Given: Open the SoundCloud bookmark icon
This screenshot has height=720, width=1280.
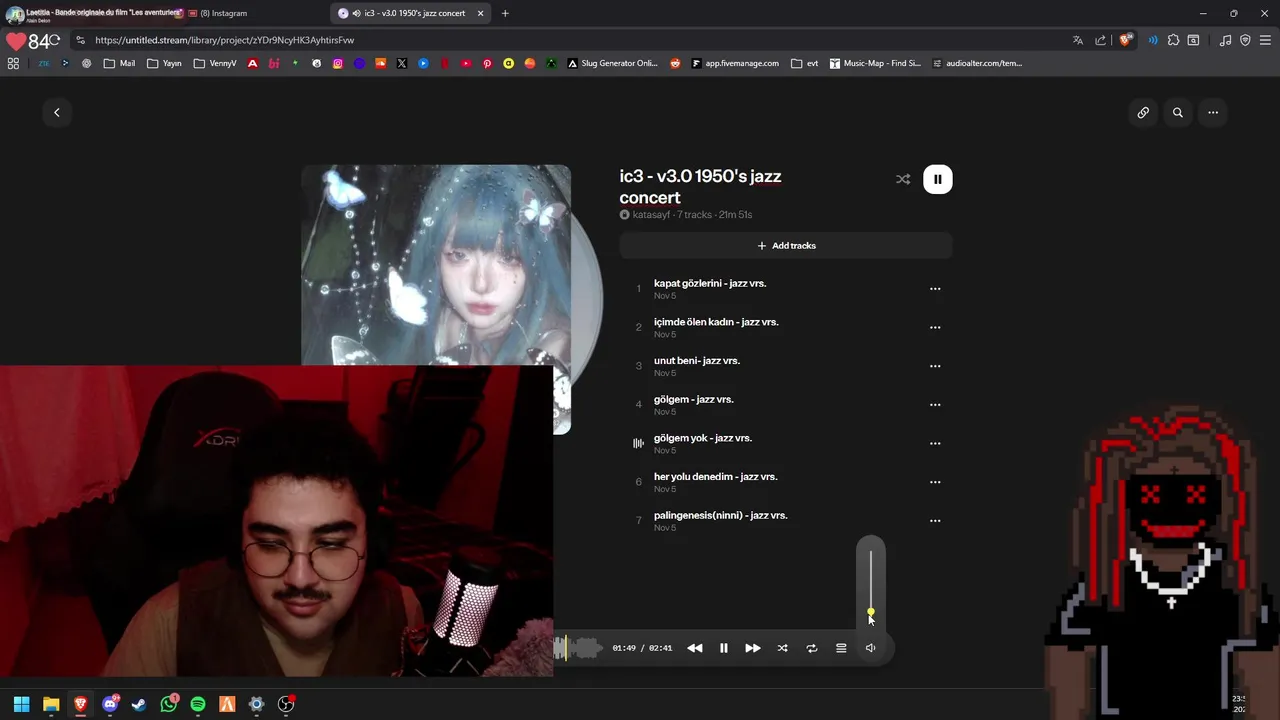Looking at the screenshot, I should tap(380, 63).
